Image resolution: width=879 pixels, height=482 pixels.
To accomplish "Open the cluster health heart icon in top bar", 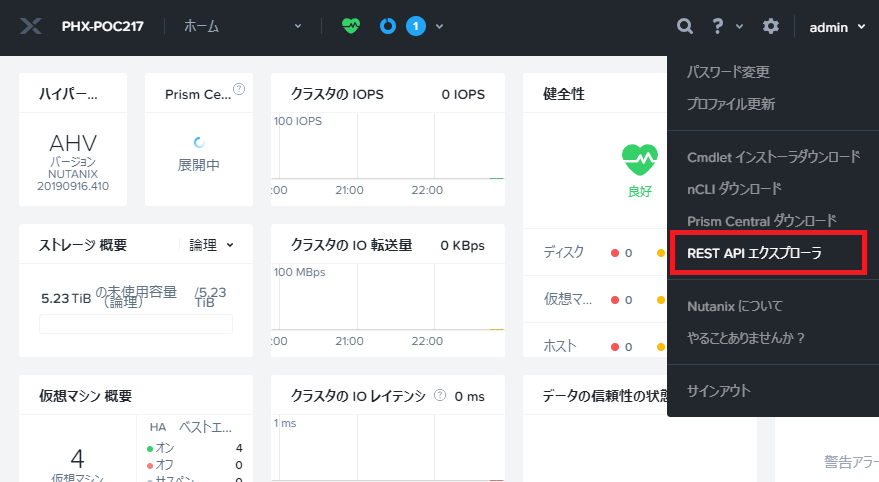I will [351, 26].
